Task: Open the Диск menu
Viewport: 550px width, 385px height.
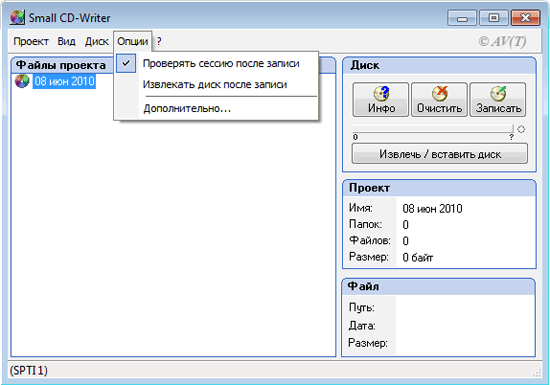Action: coord(96,41)
